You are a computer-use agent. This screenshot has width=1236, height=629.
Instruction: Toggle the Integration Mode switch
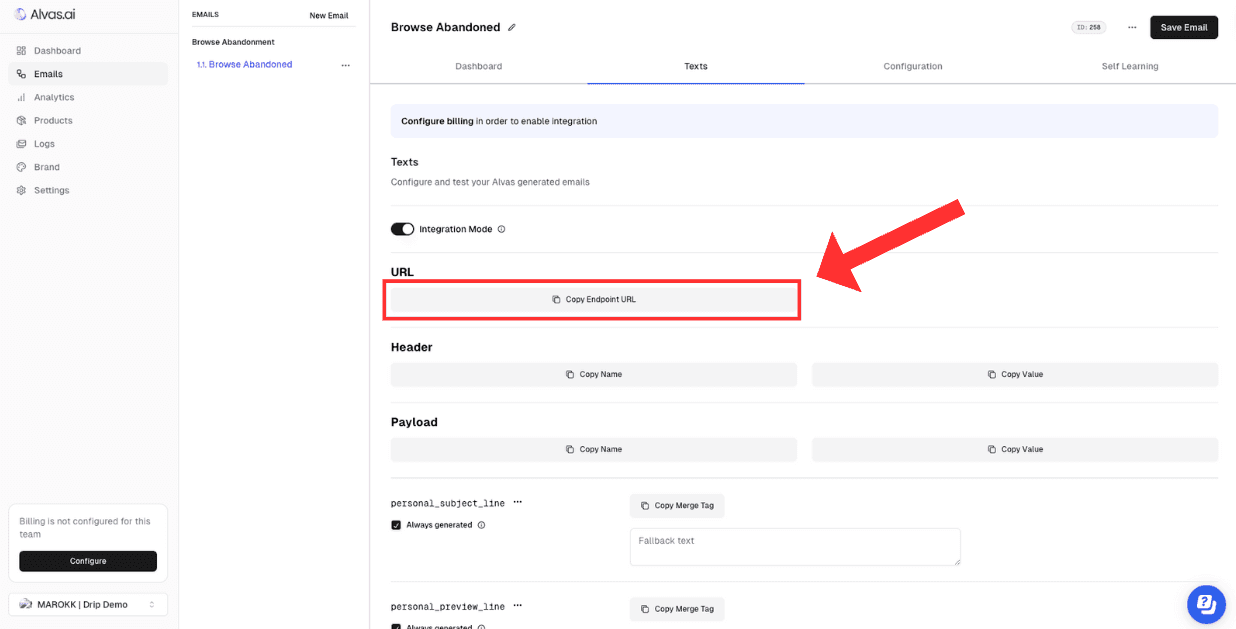(402, 229)
